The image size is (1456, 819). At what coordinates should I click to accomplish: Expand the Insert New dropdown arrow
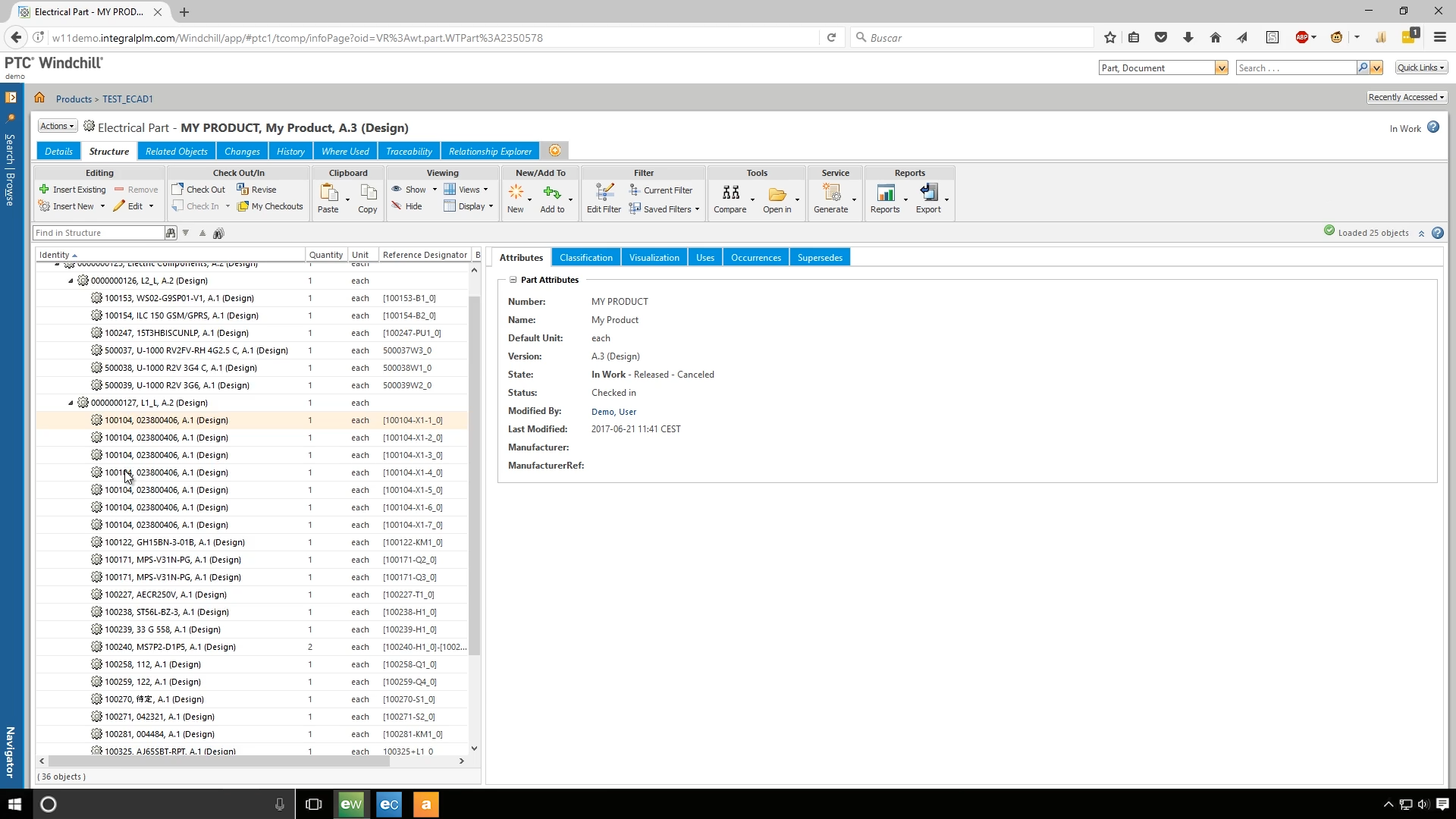point(102,206)
